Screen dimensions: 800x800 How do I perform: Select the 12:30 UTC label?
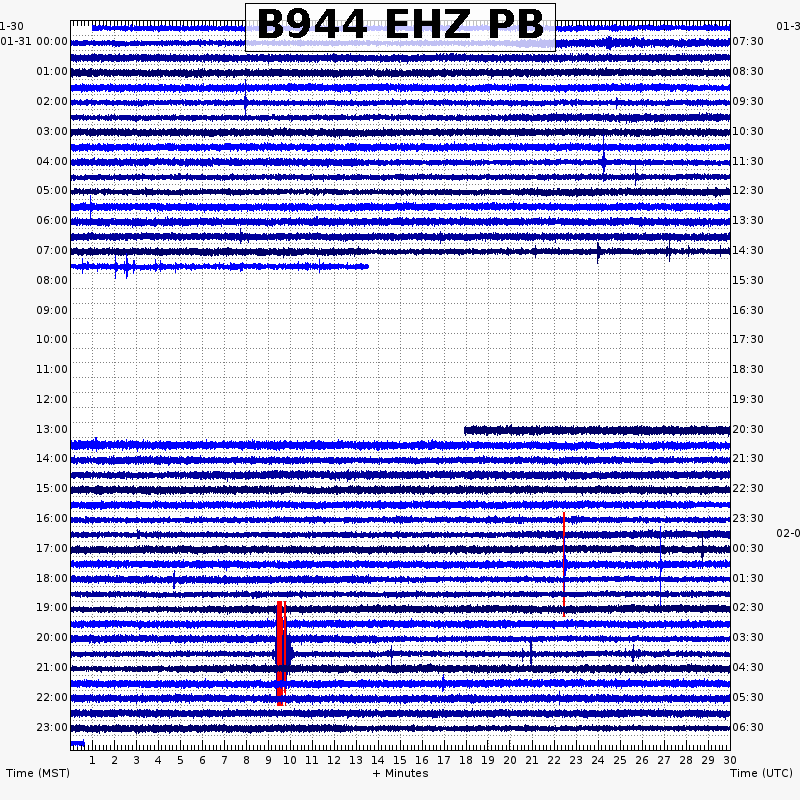[x=748, y=190]
